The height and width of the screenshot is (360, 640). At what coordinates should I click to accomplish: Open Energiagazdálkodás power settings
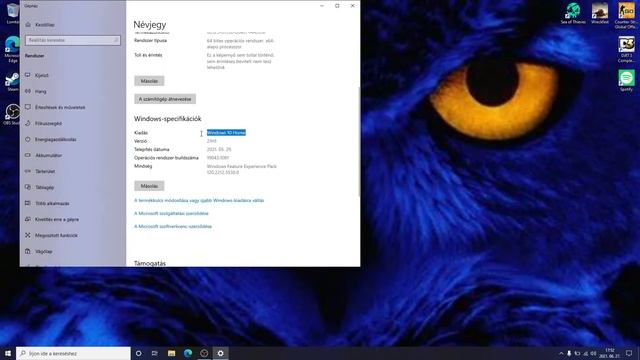click(56, 140)
